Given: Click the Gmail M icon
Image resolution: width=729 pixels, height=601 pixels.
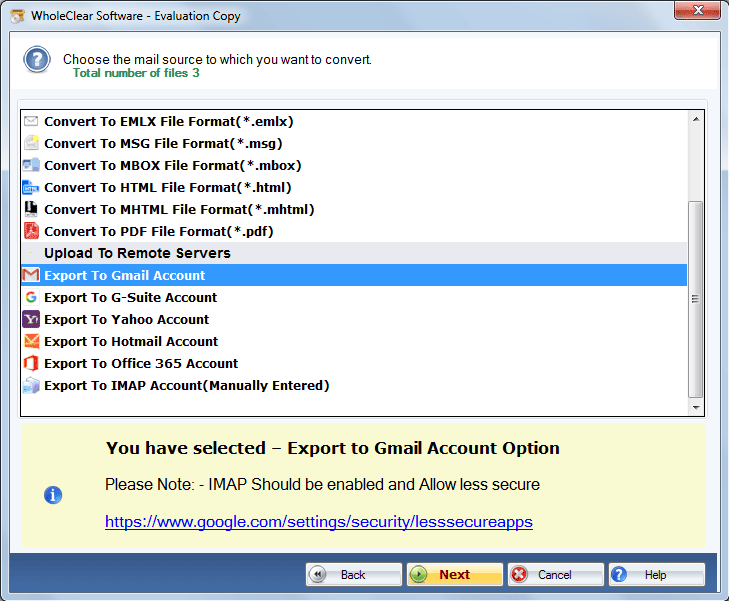Looking at the screenshot, I should 31,275.
